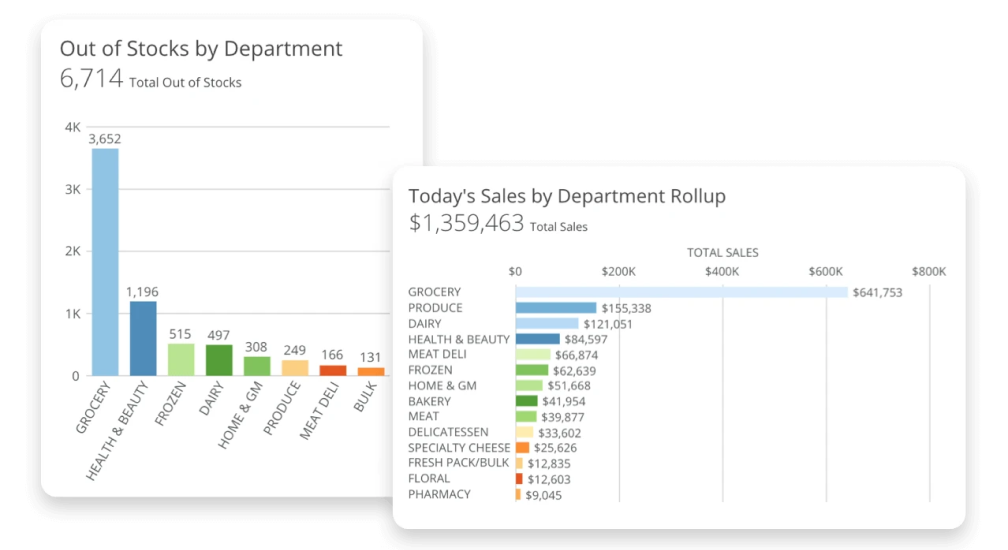Viewport: 1008px width, 550px height.
Task: Click the HOME & GM bar labeled 308
Action: pos(256,366)
